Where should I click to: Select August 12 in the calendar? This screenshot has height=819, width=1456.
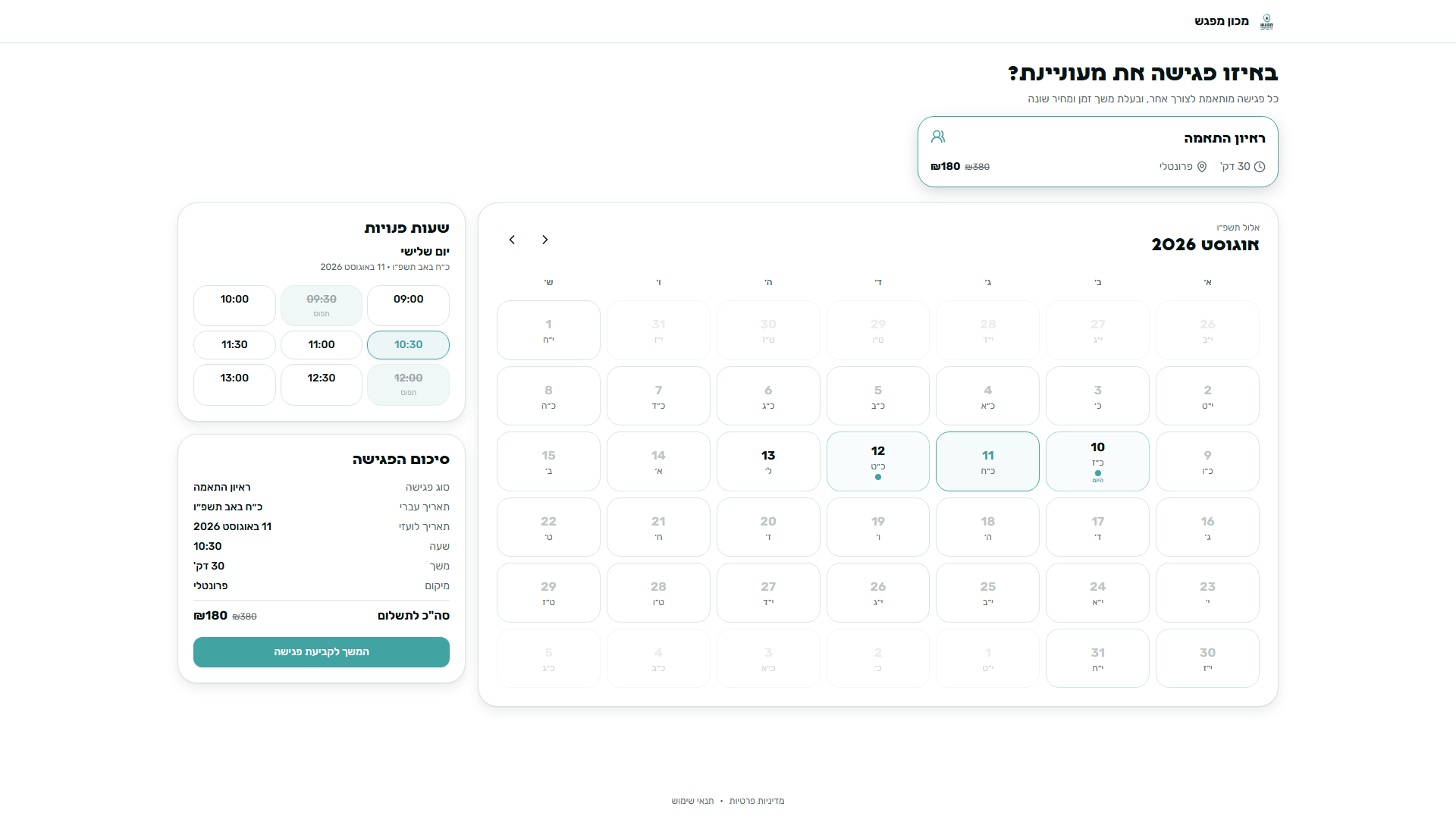878,461
